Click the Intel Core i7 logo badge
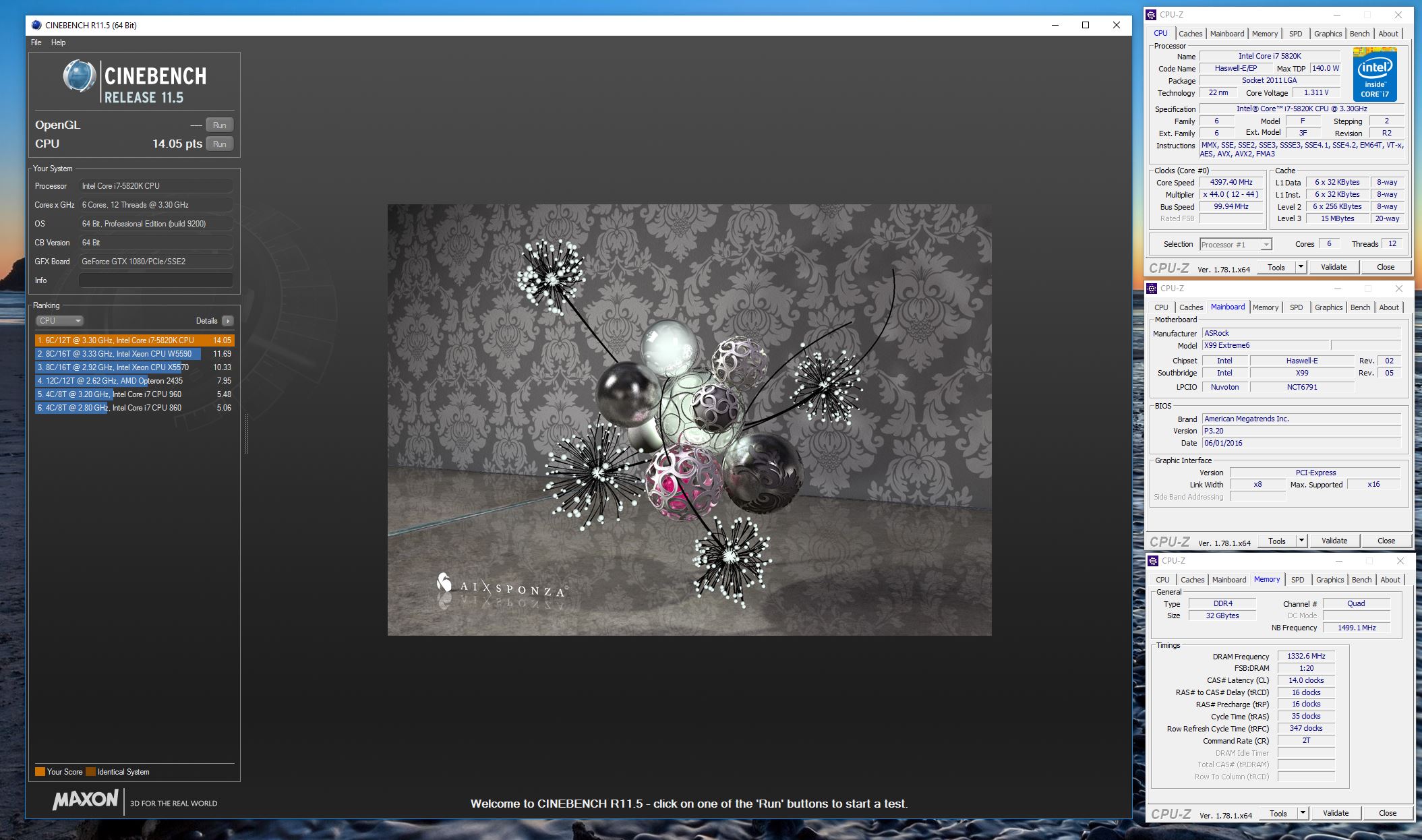 click(1375, 74)
